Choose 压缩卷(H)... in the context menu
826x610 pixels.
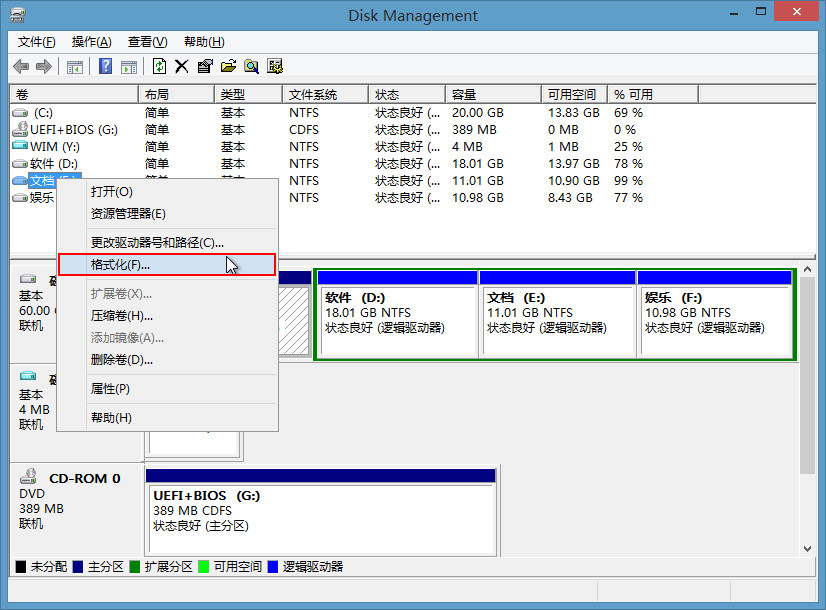[121, 316]
